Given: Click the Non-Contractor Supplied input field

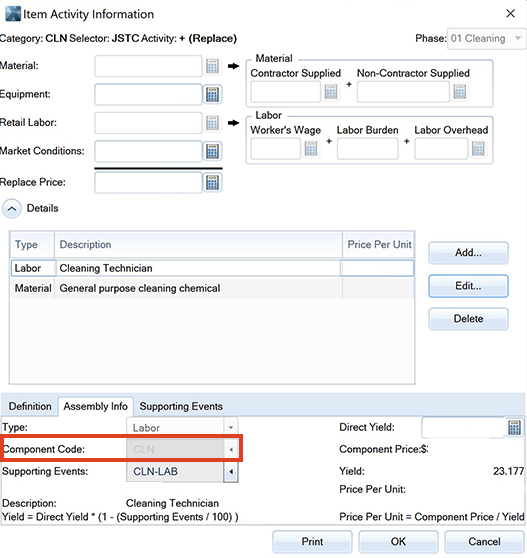Looking at the screenshot, I should tap(403, 92).
